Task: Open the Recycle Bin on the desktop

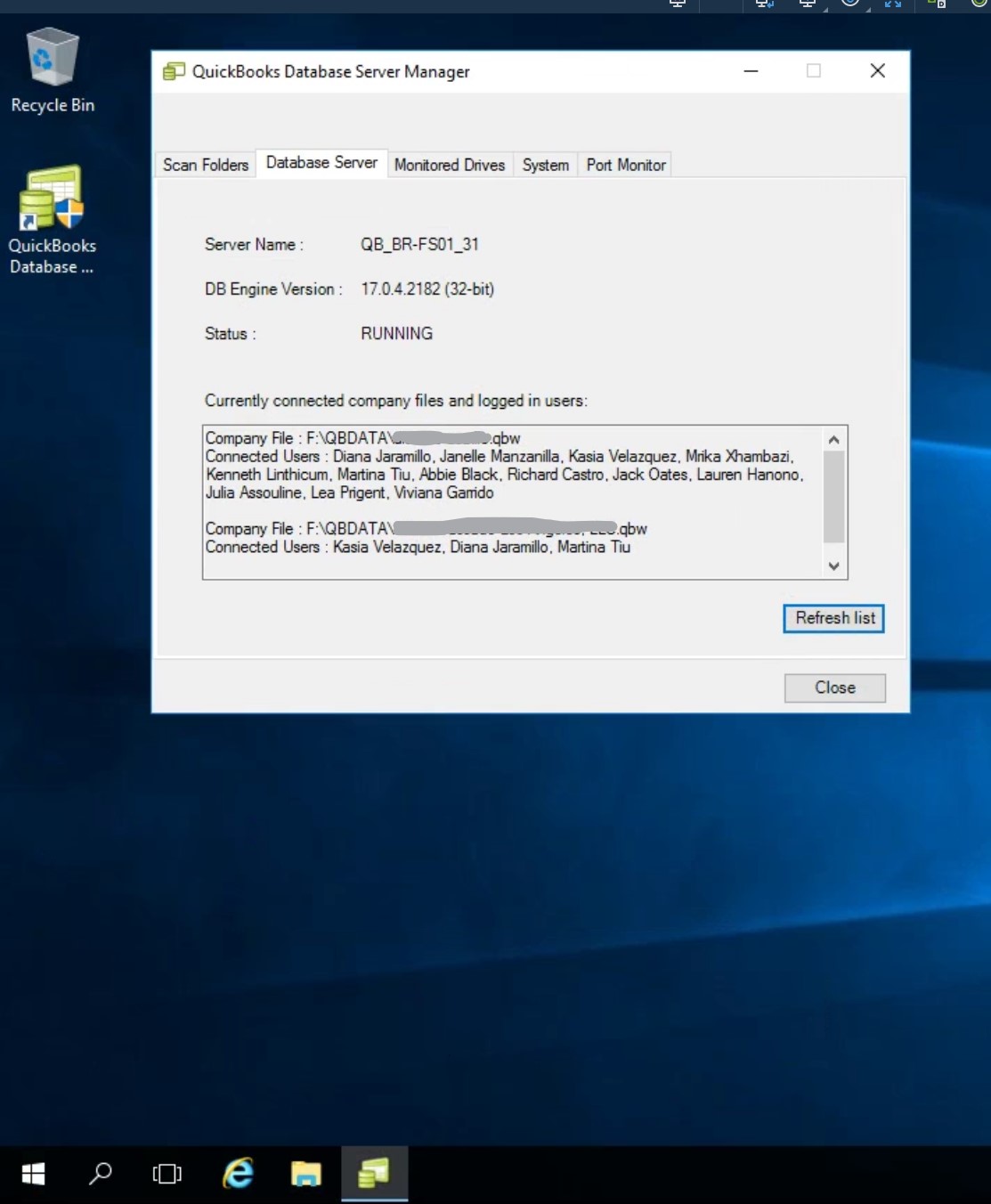Action: coord(52,55)
